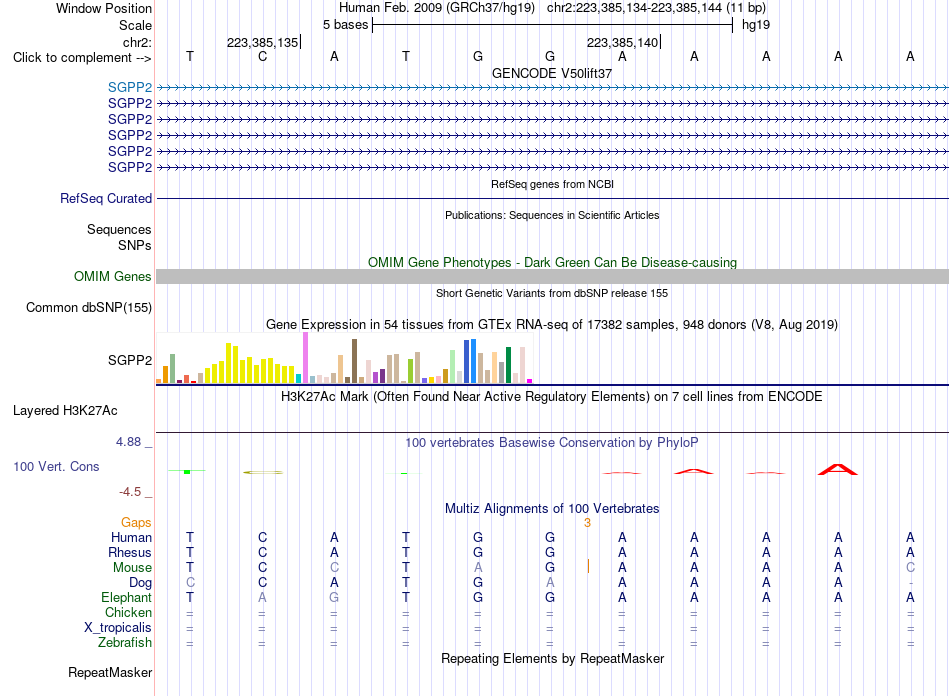Click the orange insertion bar in Mouse row
This screenshot has height=696, width=950.
[x=588, y=566]
